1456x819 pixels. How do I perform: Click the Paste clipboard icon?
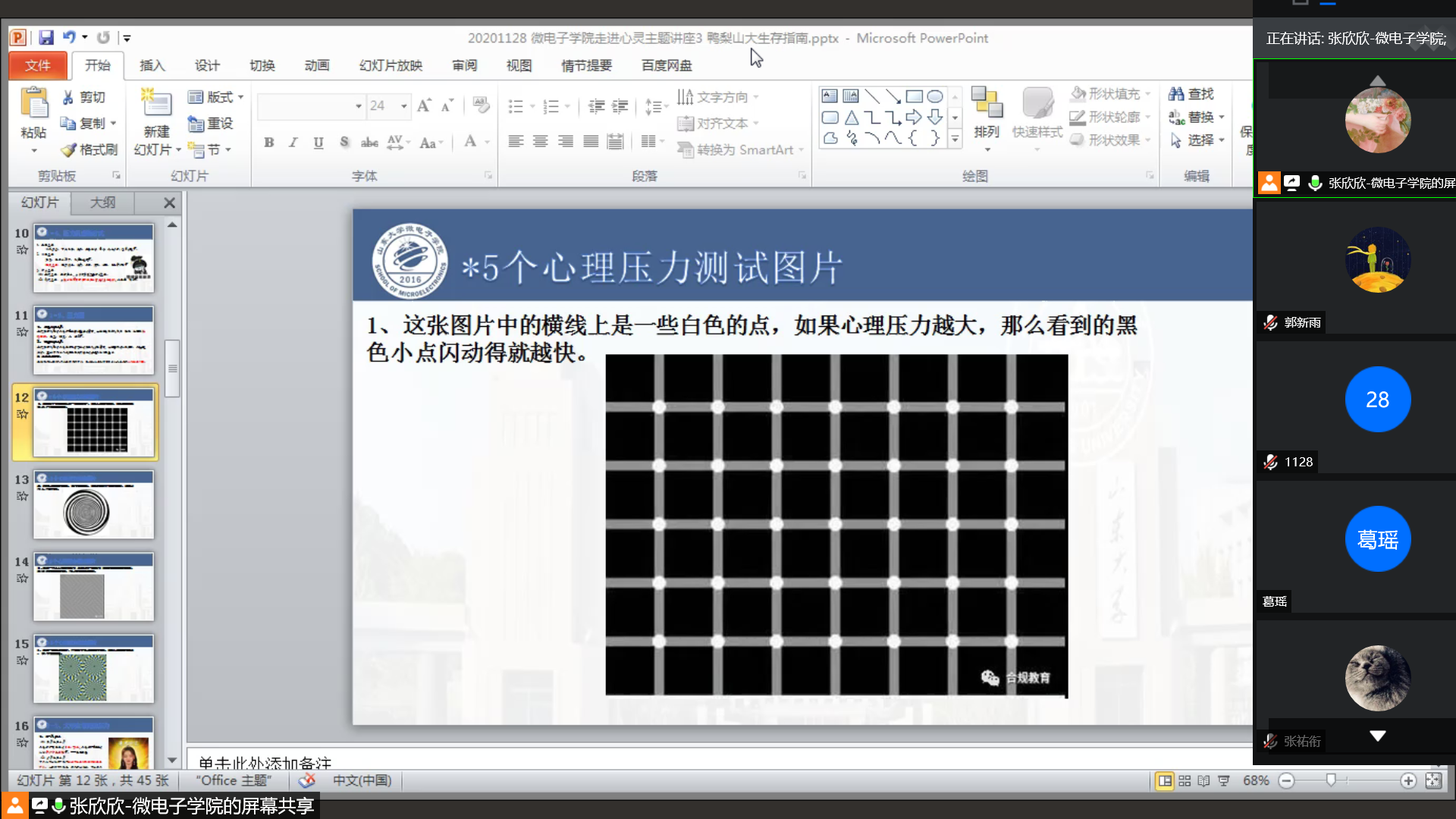pos(34,104)
